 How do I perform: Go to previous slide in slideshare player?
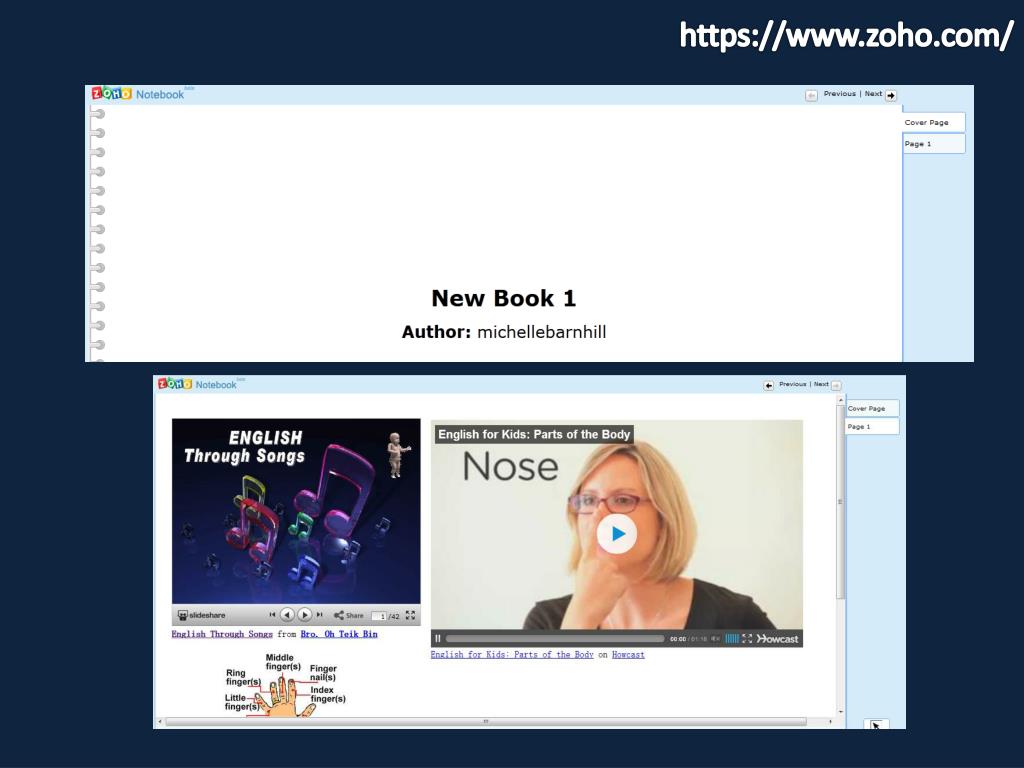click(x=287, y=615)
